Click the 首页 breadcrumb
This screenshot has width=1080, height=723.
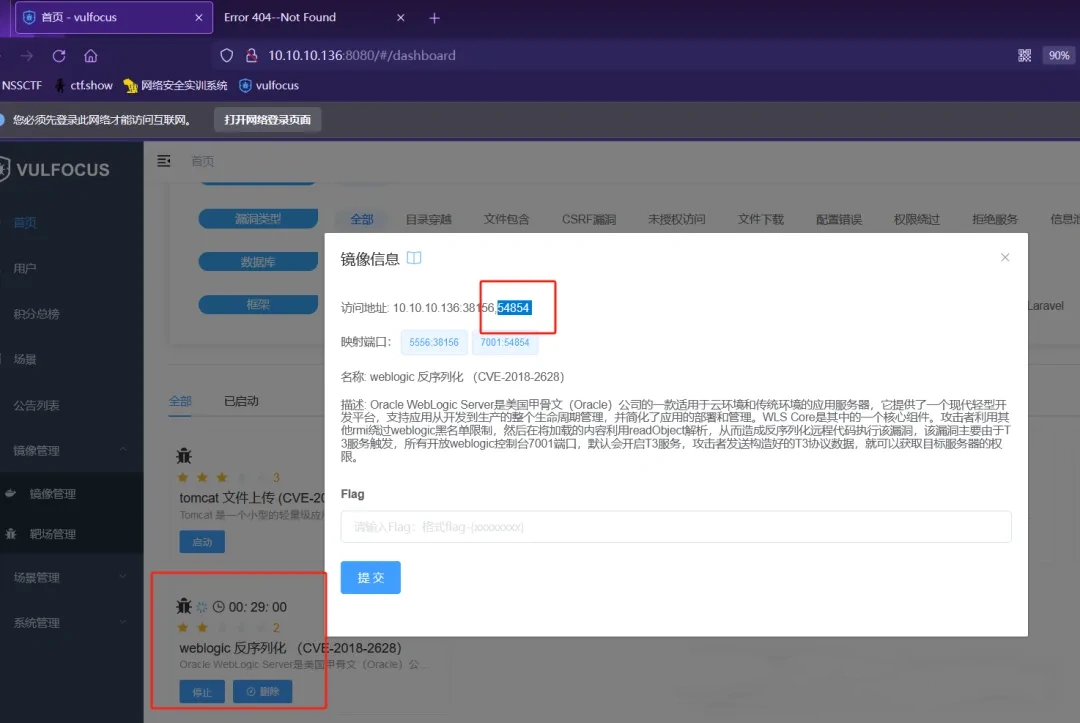[x=202, y=161]
